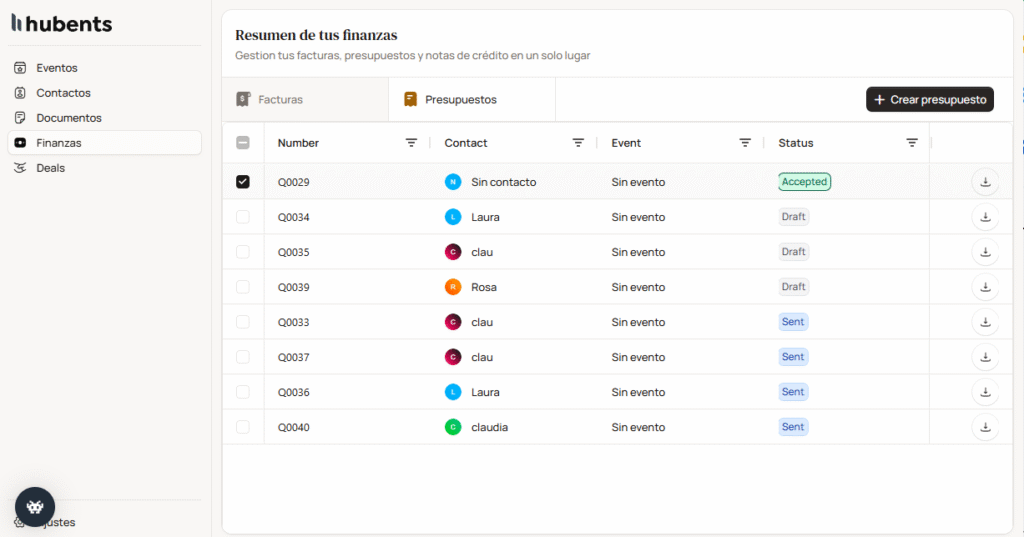Select the checkbox for quote Q0034
Viewport: 1024px width, 537px height.
(x=243, y=217)
